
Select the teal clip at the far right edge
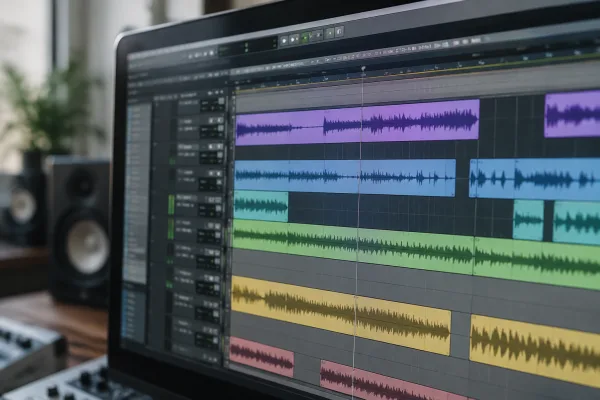[576, 222]
